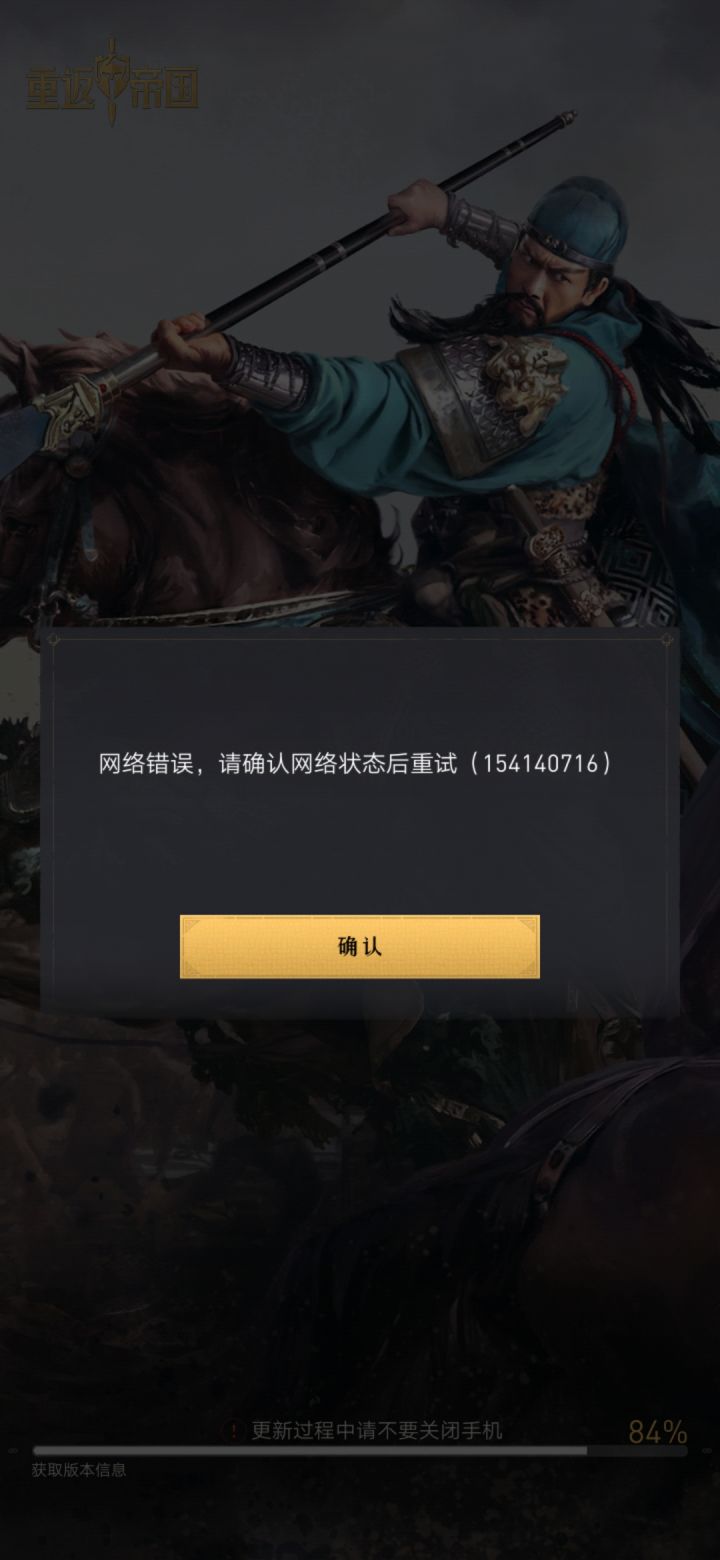This screenshot has width=720, height=1560.
Task: Click the 确认 confirm button
Action: (360, 946)
